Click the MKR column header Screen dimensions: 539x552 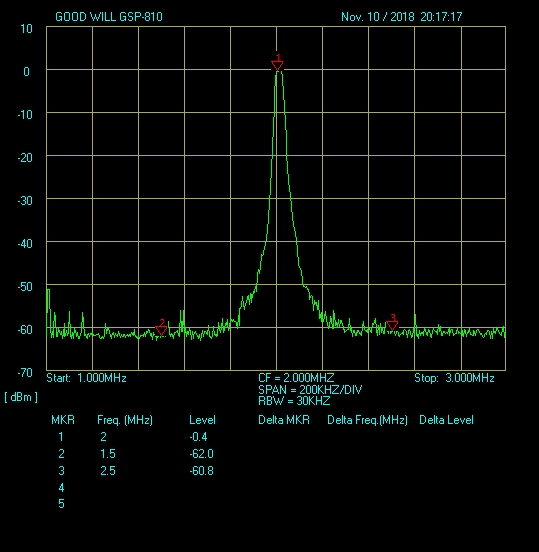pos(63,420)
